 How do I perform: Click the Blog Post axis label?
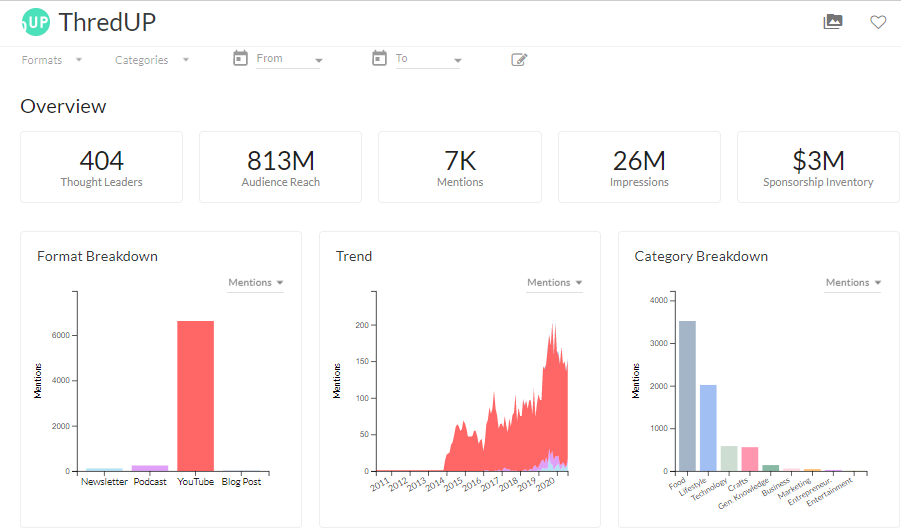point(241,482)
